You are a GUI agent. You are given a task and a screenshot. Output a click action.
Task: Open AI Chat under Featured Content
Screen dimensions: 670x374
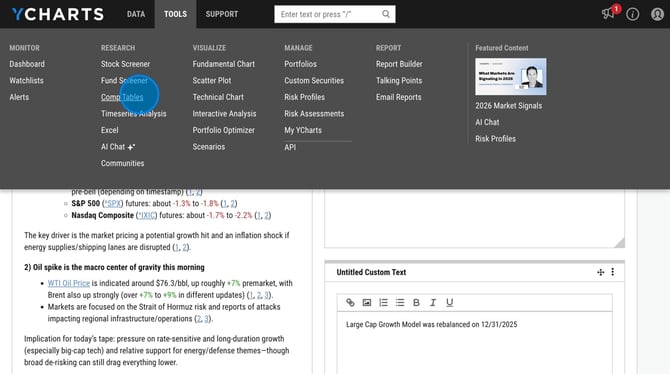coord(487,122)
